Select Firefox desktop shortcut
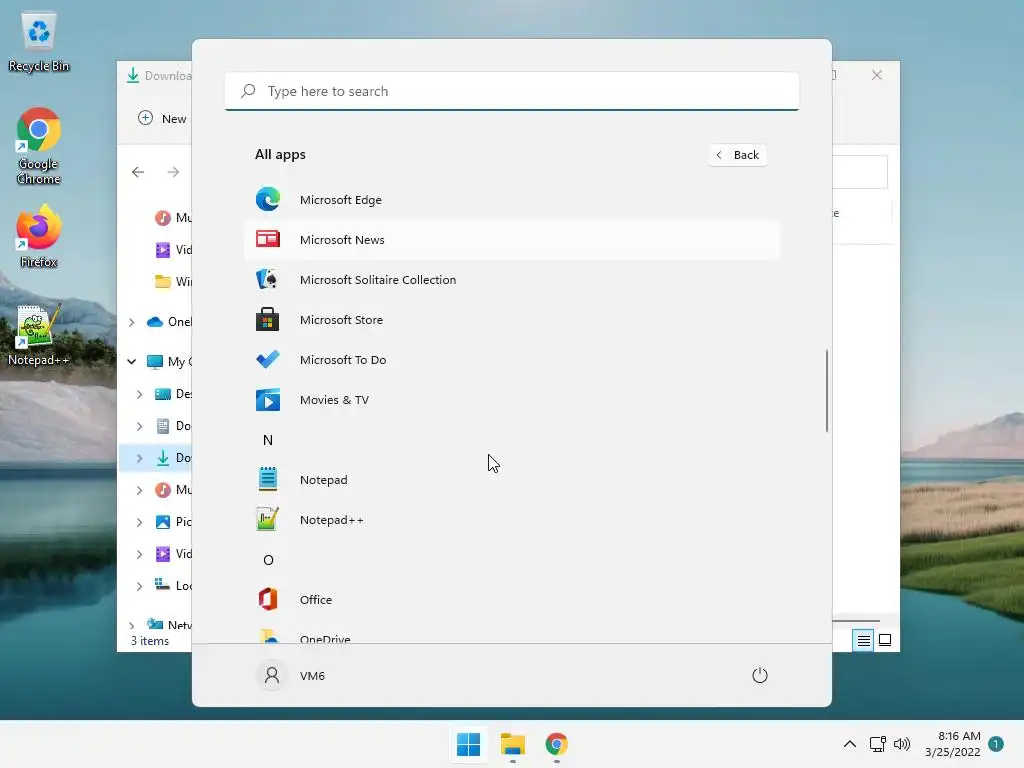This screenshot has width=1024, height=768. pos(39,236)
